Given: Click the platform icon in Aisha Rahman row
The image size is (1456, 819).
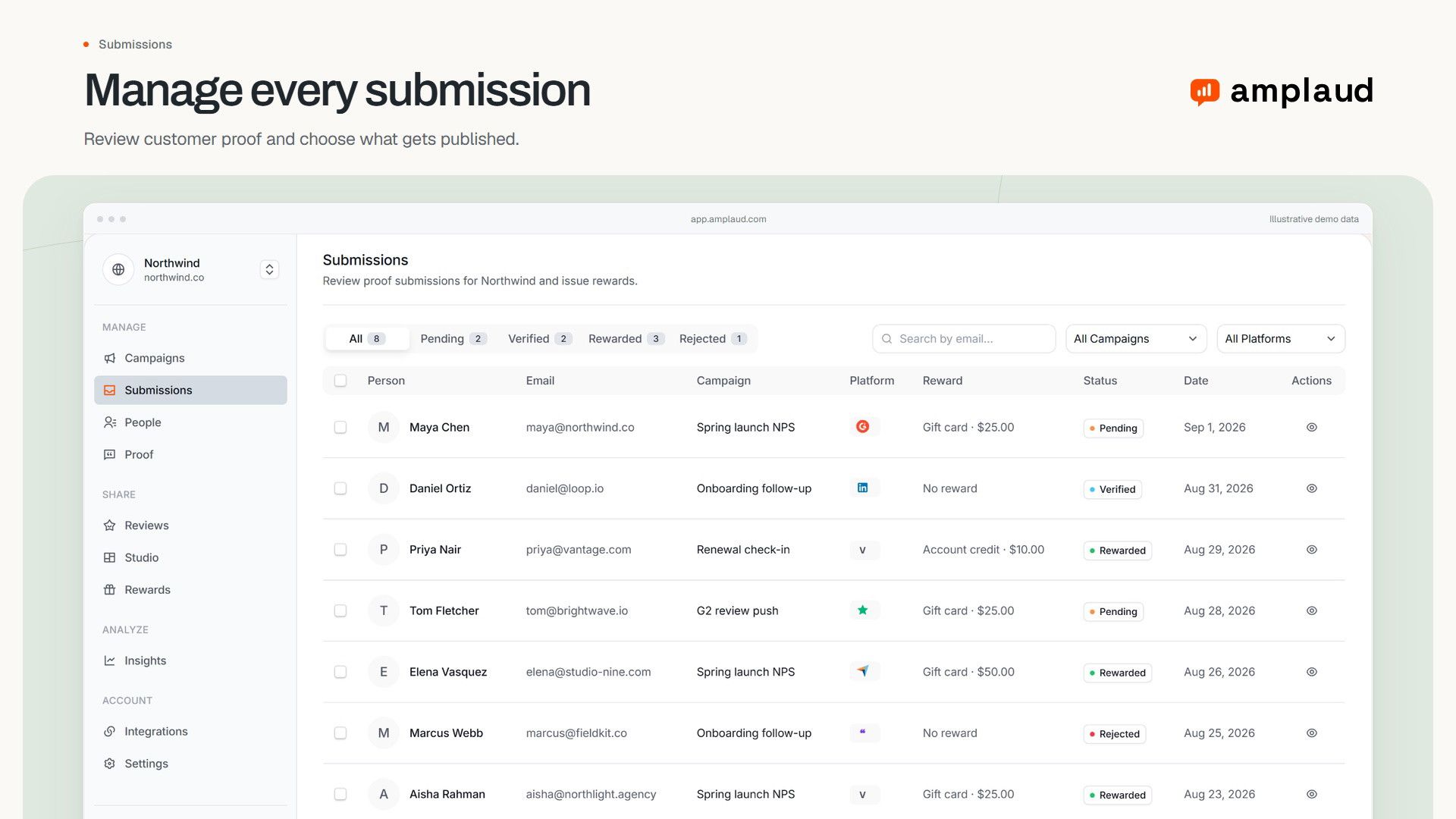Looking at the screenshot, I should [862, 795].
